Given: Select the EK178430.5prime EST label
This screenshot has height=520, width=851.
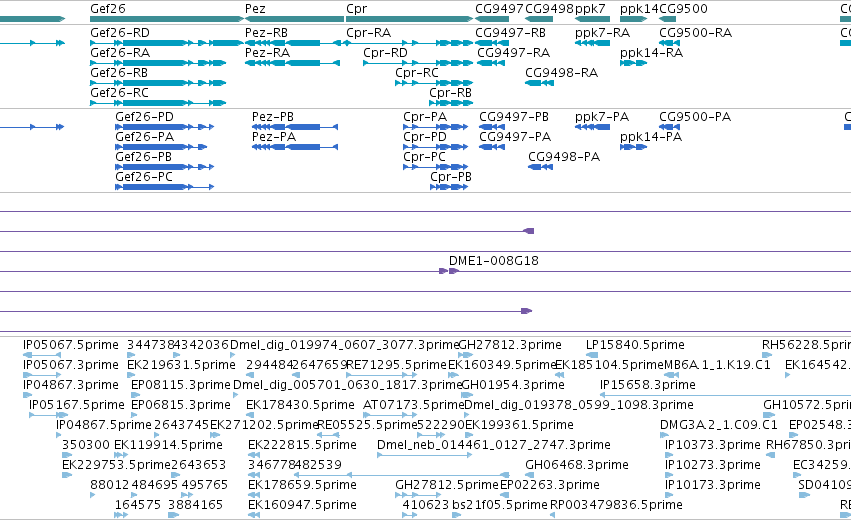Looking at the screenshot, I should tap(300, 405).
